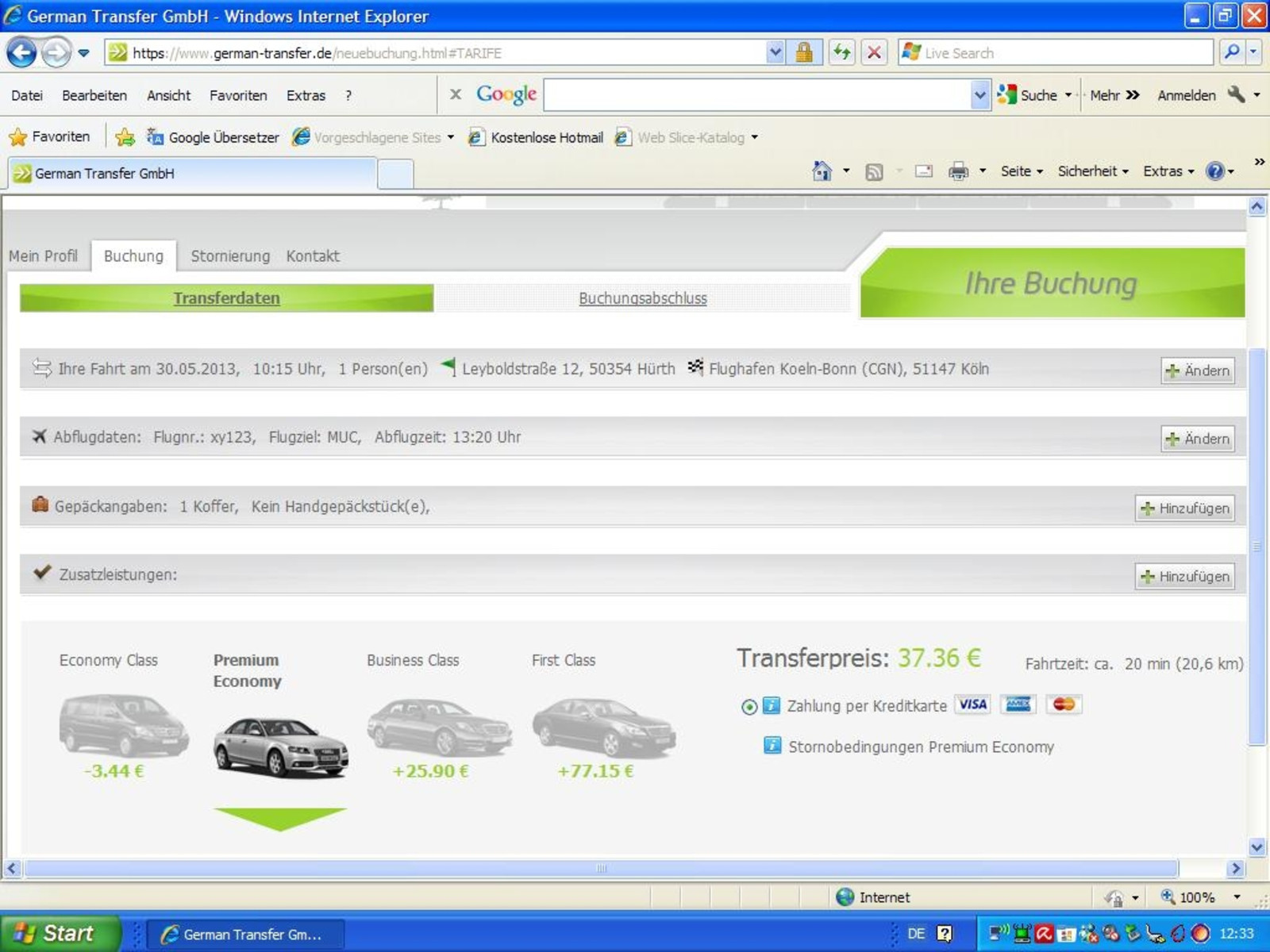Click the Google toolbar Suche button

pos(1028,95)
